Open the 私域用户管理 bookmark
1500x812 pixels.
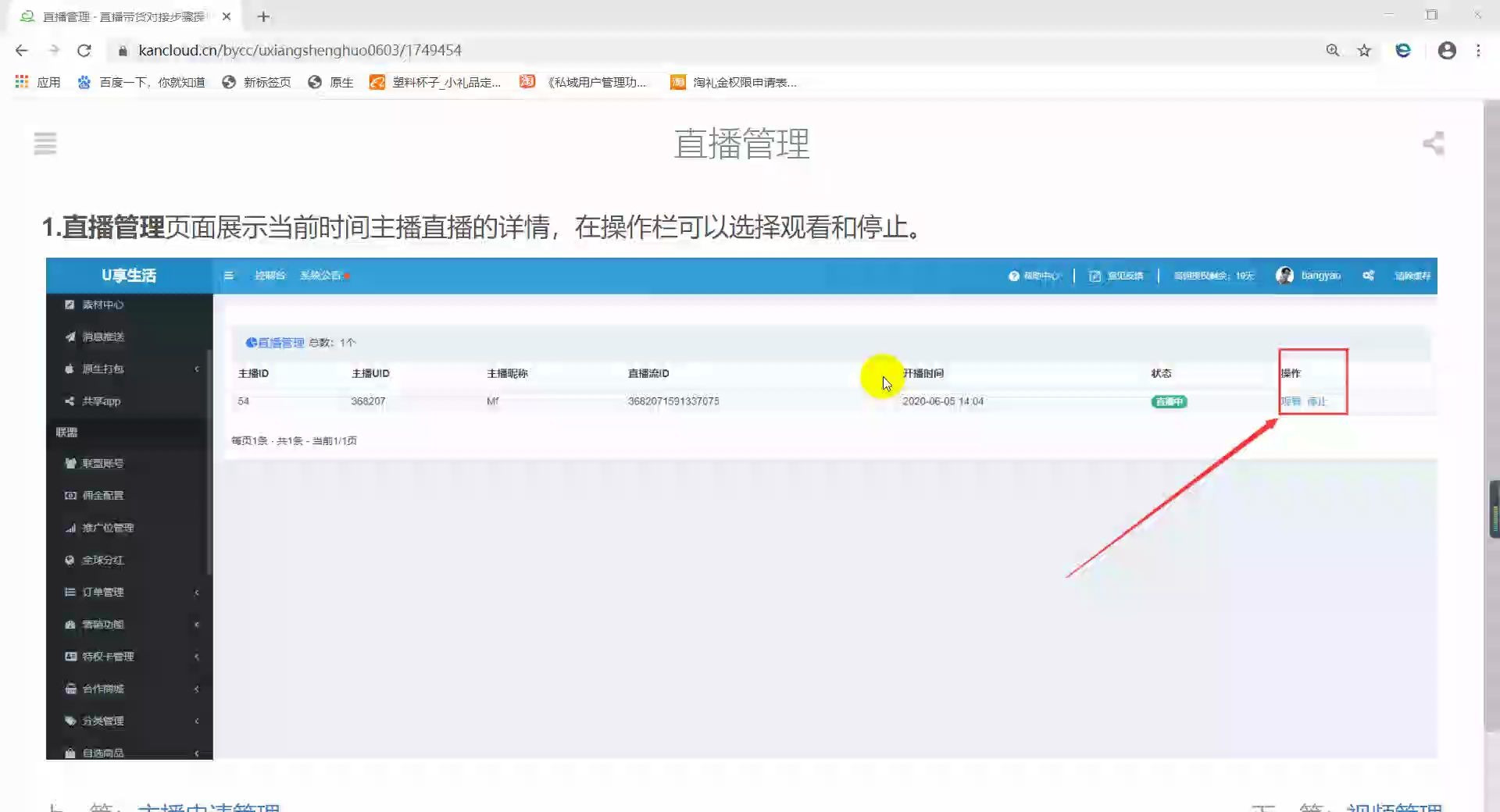pos(584,82)
